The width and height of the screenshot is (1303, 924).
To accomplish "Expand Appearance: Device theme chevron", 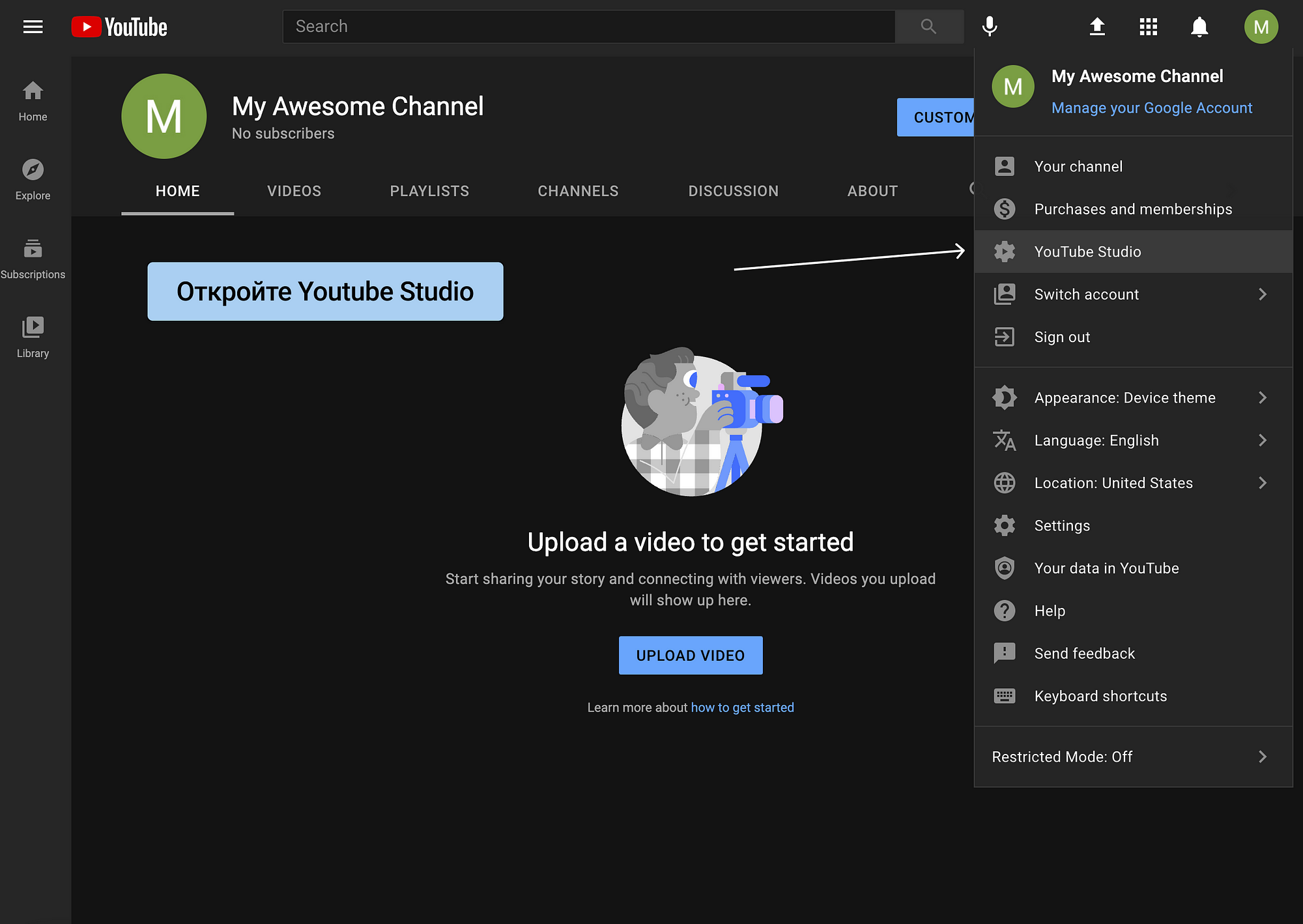I will pyautogui.click(x=1263, y=397).
